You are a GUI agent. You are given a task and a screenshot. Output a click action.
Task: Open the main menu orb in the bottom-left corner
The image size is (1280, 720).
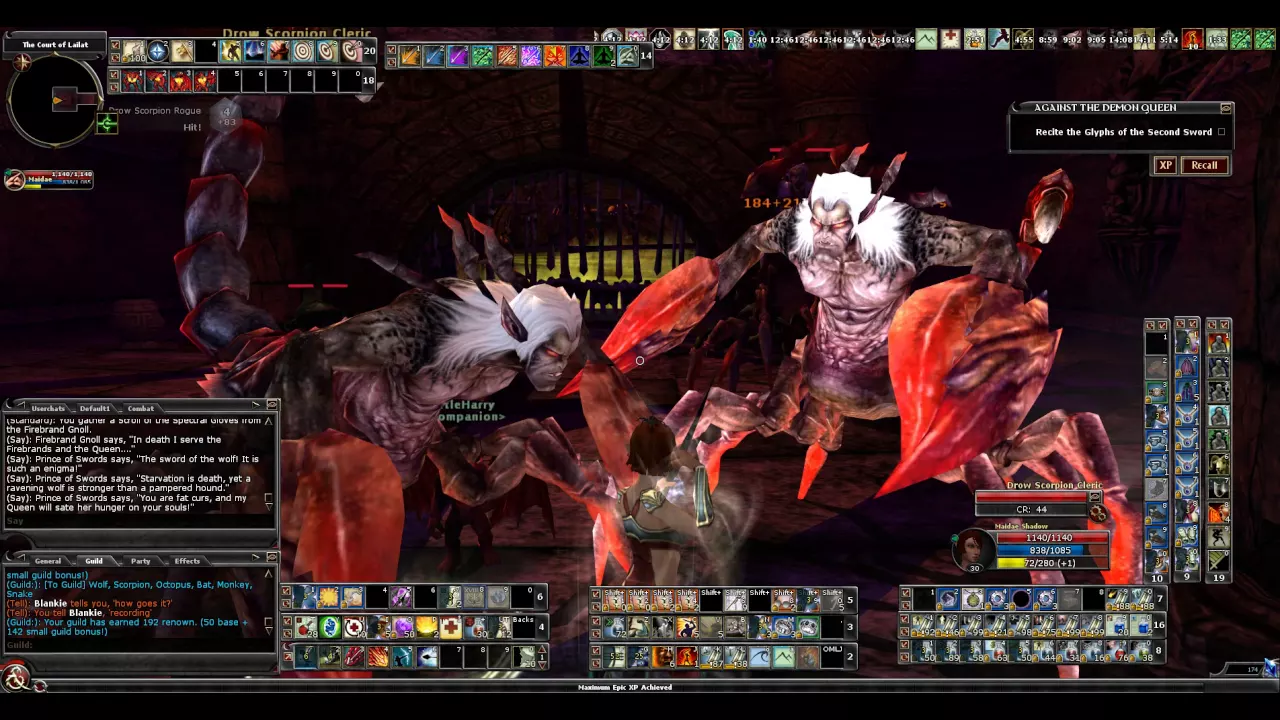click(14, 680)
